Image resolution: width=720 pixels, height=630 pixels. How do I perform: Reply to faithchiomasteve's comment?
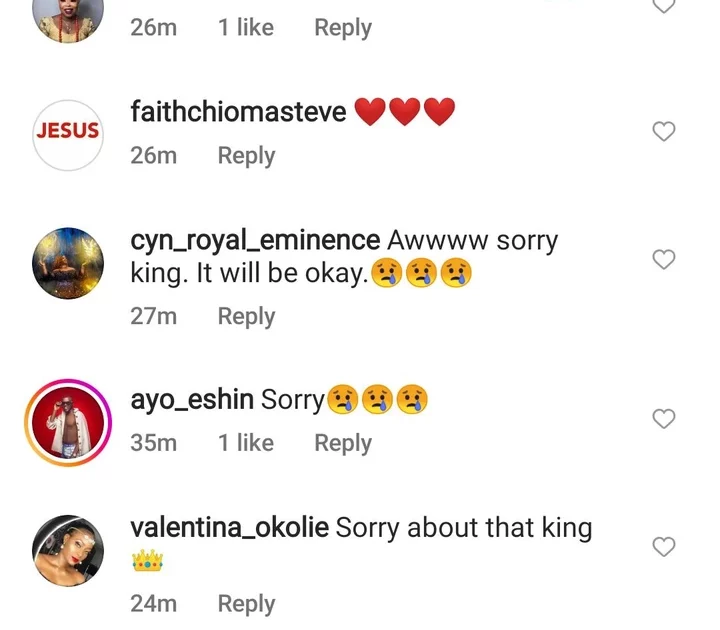pos(246,156)
